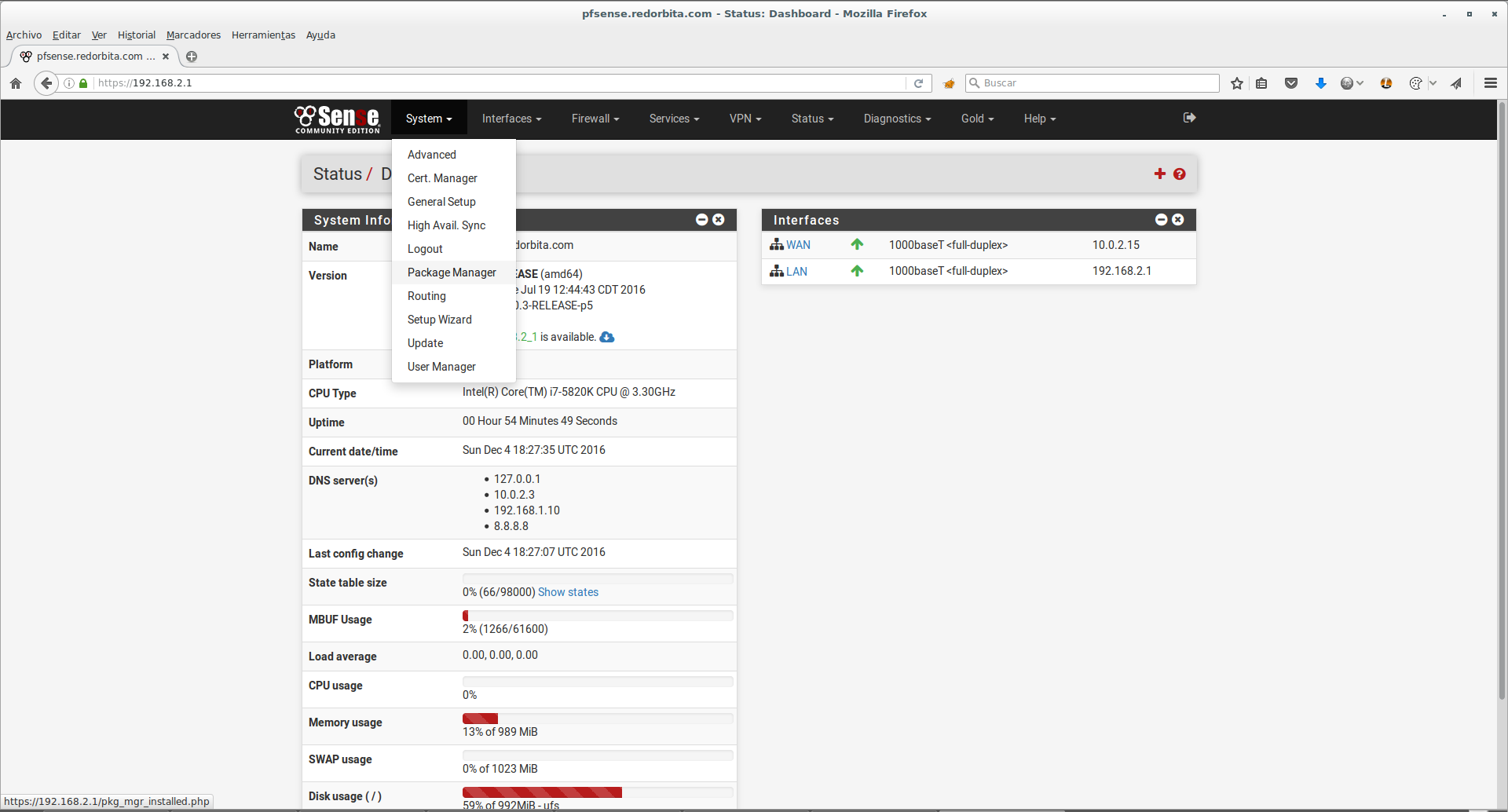Open the Services dropdown menu
This screenshot has width=1508, height=812.
(x=673, y=119)
